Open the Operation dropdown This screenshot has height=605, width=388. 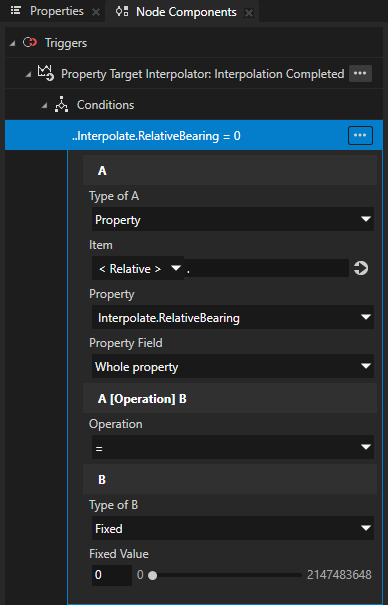tap(233, 447)
